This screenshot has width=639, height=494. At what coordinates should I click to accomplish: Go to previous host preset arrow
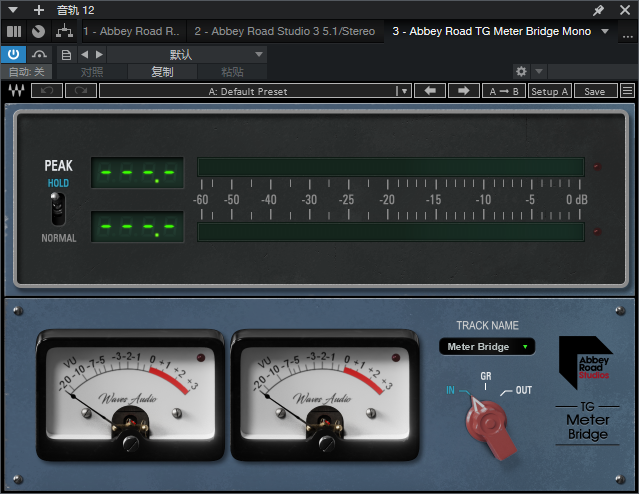[84, 54]
